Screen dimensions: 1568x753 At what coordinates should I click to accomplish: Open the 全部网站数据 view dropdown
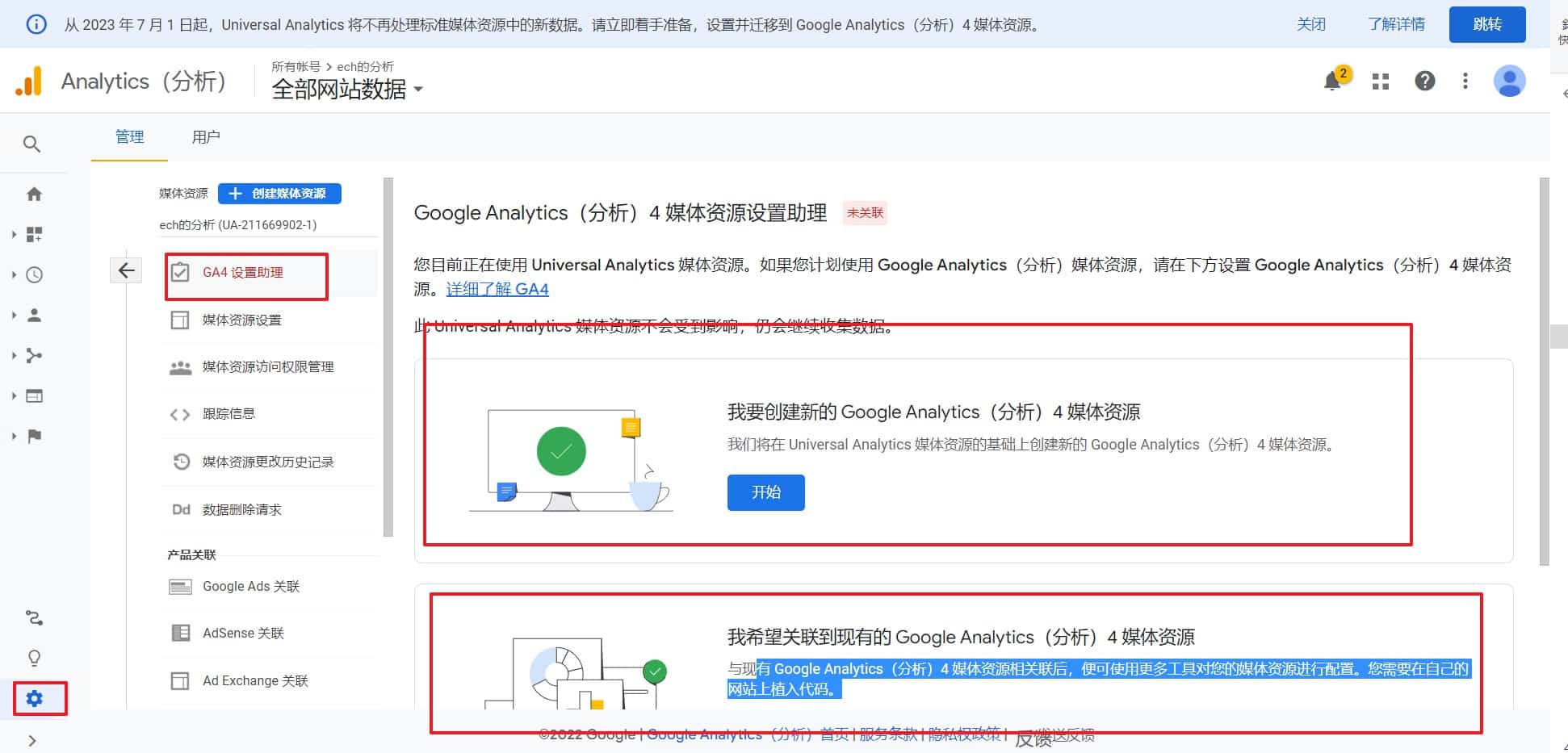point(347,89)
